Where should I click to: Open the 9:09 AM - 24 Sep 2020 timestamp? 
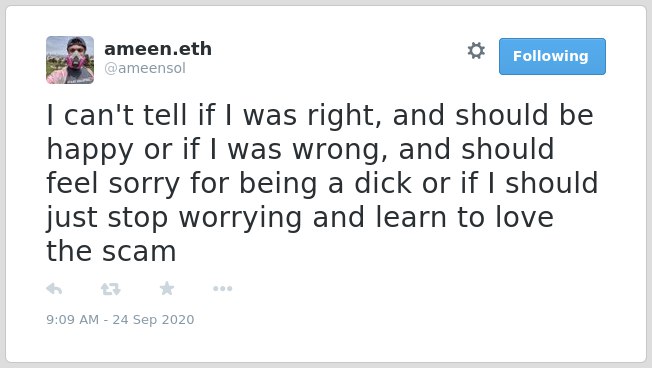120,319
